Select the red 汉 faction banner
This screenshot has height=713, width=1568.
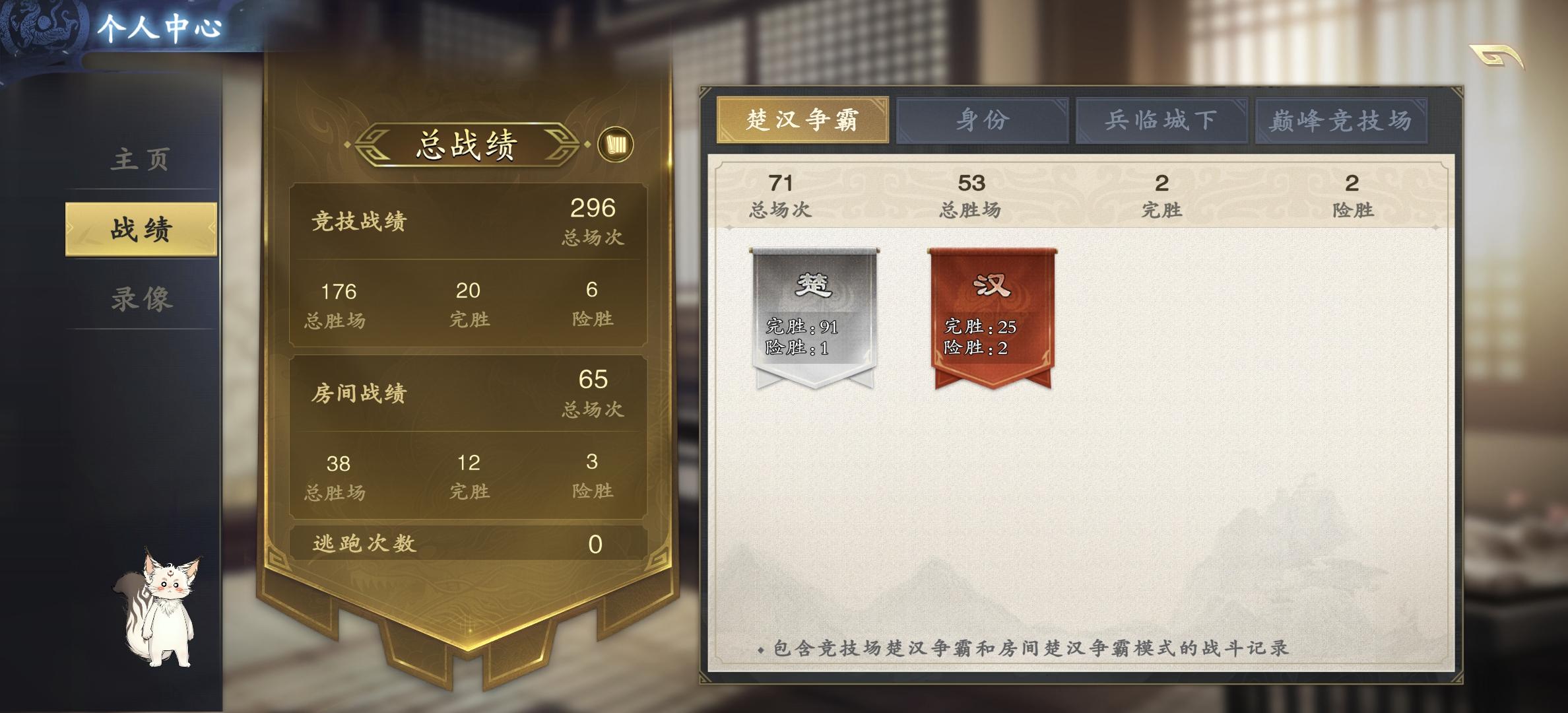(x=992, y=318)
